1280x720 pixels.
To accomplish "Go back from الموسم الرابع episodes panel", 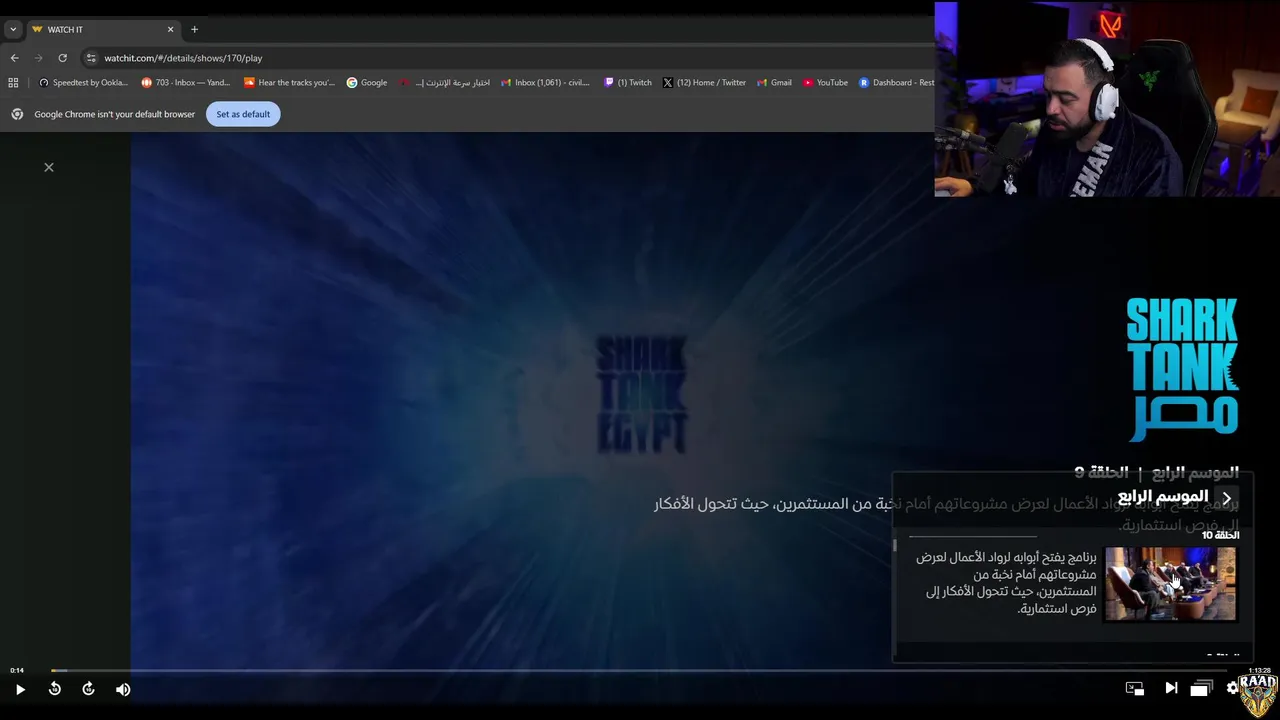I will (1227, 498).
